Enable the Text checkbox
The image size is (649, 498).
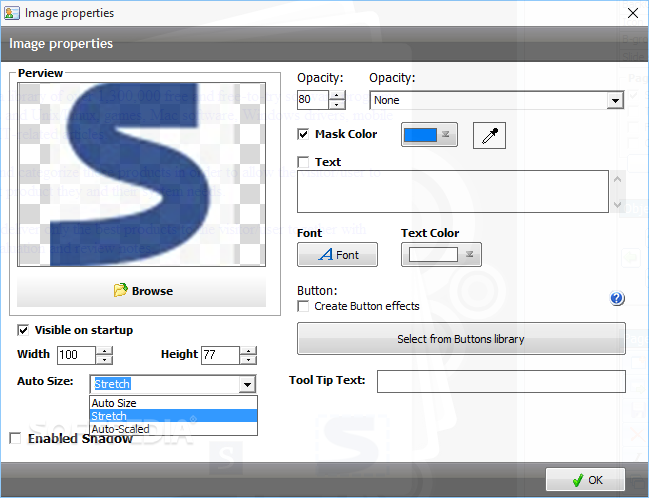tap(303, 162)
